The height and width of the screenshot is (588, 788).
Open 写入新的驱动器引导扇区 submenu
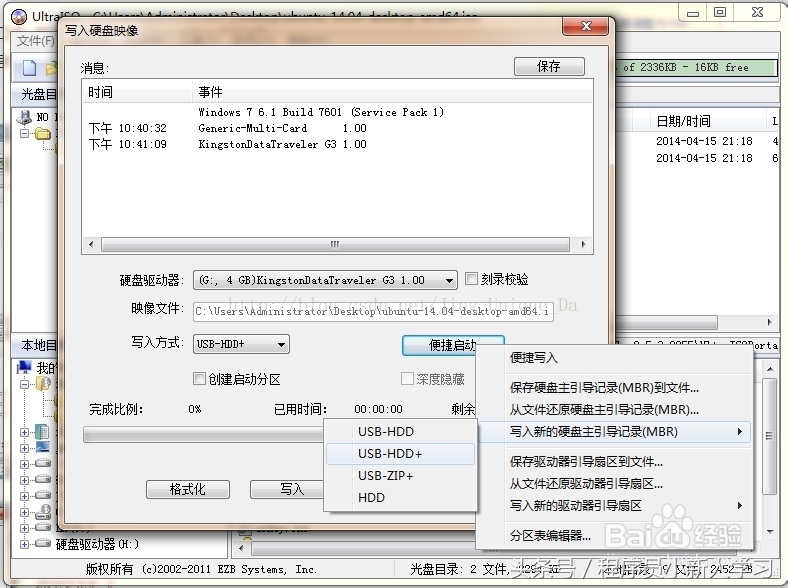(x=614, y=506)
